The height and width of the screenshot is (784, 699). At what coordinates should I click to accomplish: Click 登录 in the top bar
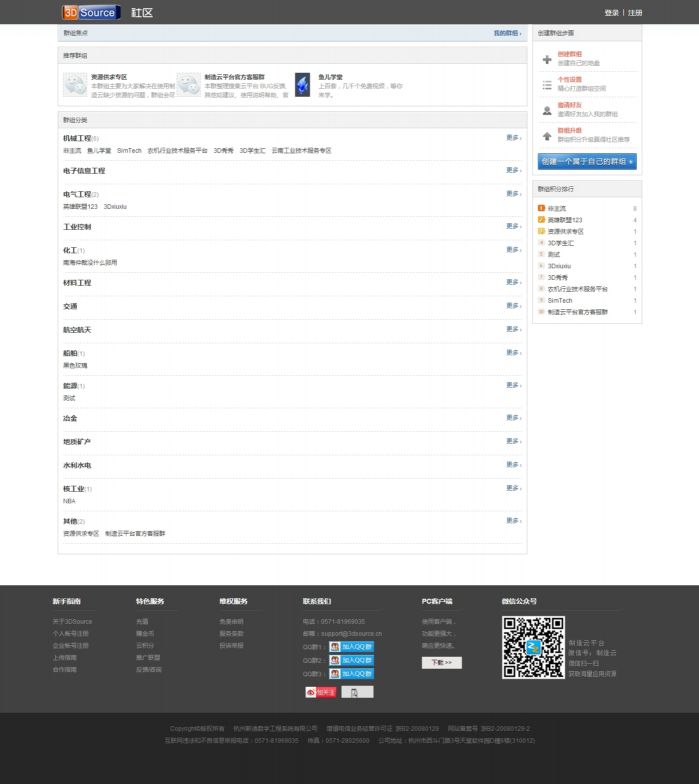[x=611, y=13]
